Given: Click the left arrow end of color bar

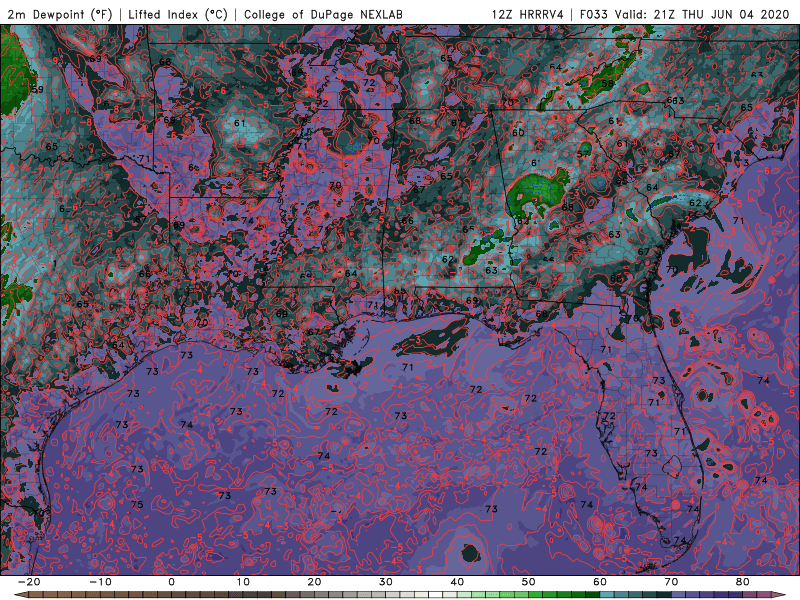Looking at the screenshot, I should 20,595.
